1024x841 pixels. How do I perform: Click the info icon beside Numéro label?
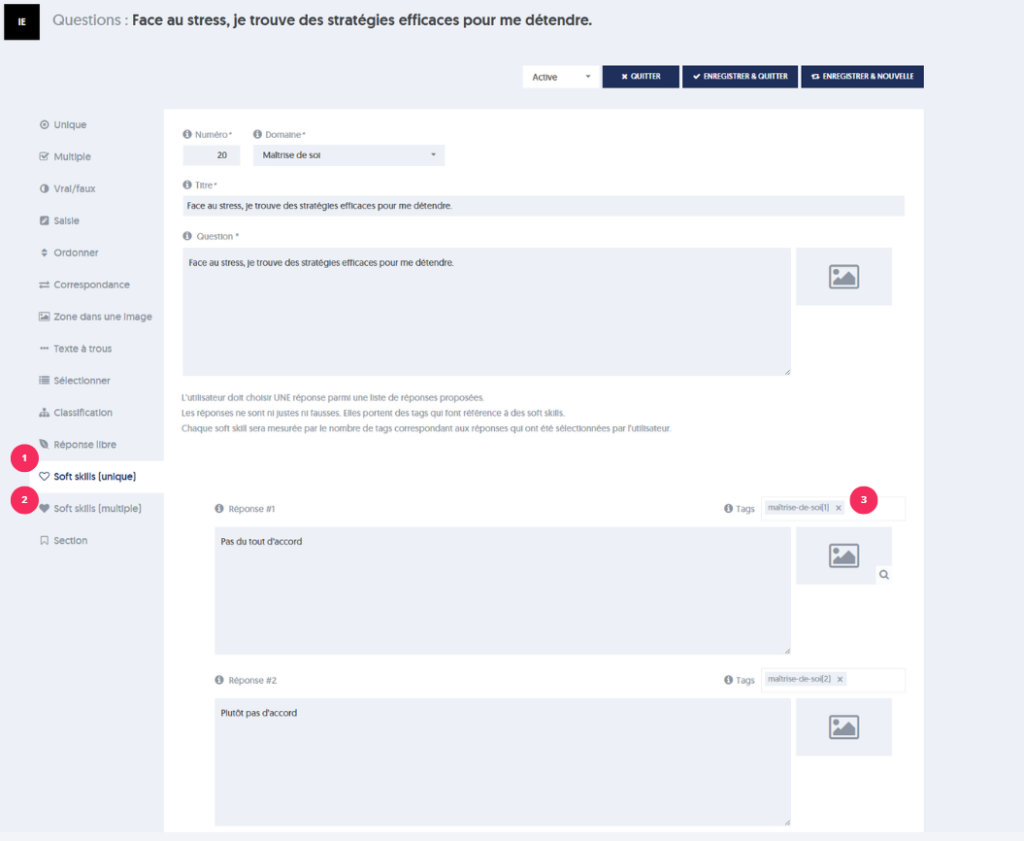(x=187, y=134)
